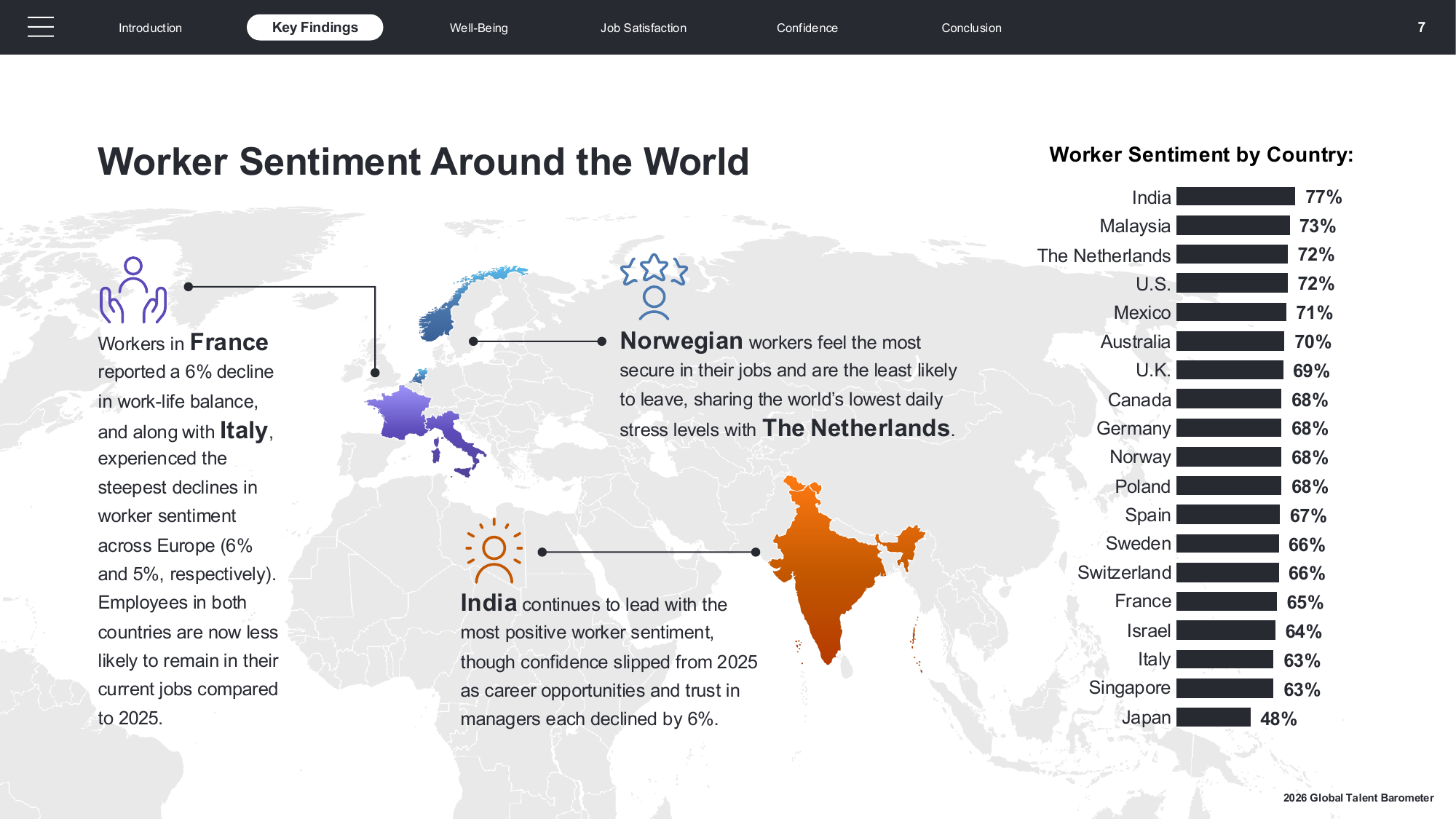The image size is (1456, 819).
Task: Select the Key Findings tab
Action: (314, 27)
